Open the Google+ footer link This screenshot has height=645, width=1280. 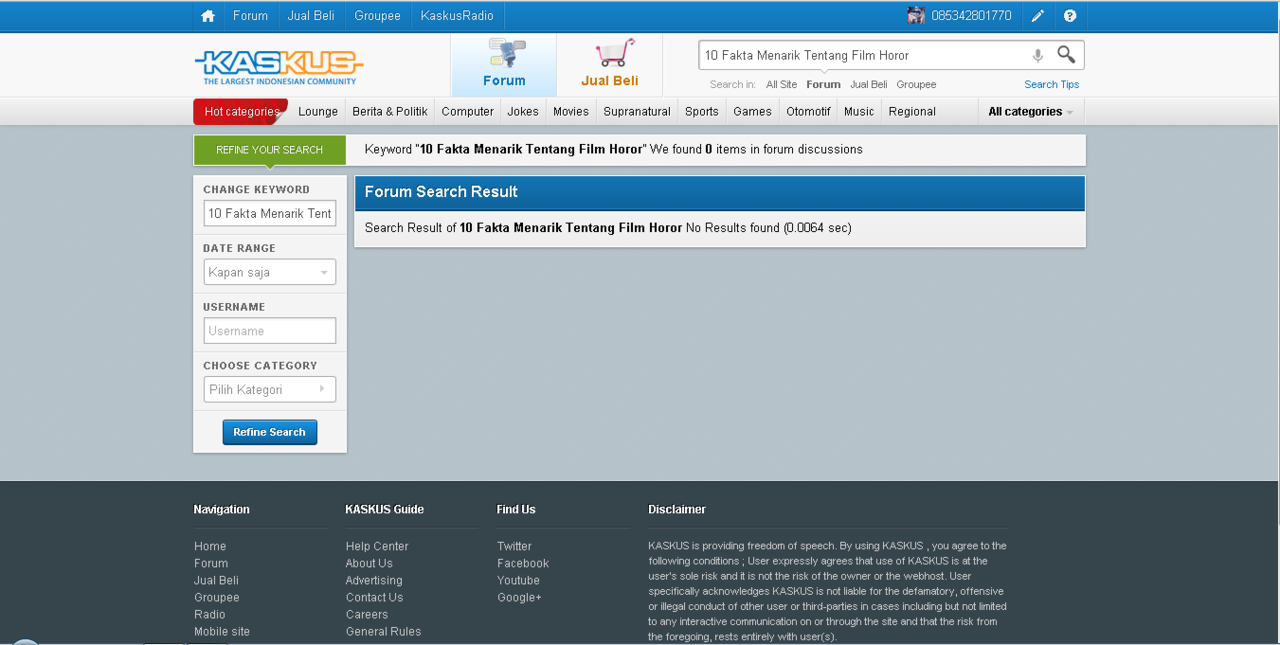click(519, 597)
